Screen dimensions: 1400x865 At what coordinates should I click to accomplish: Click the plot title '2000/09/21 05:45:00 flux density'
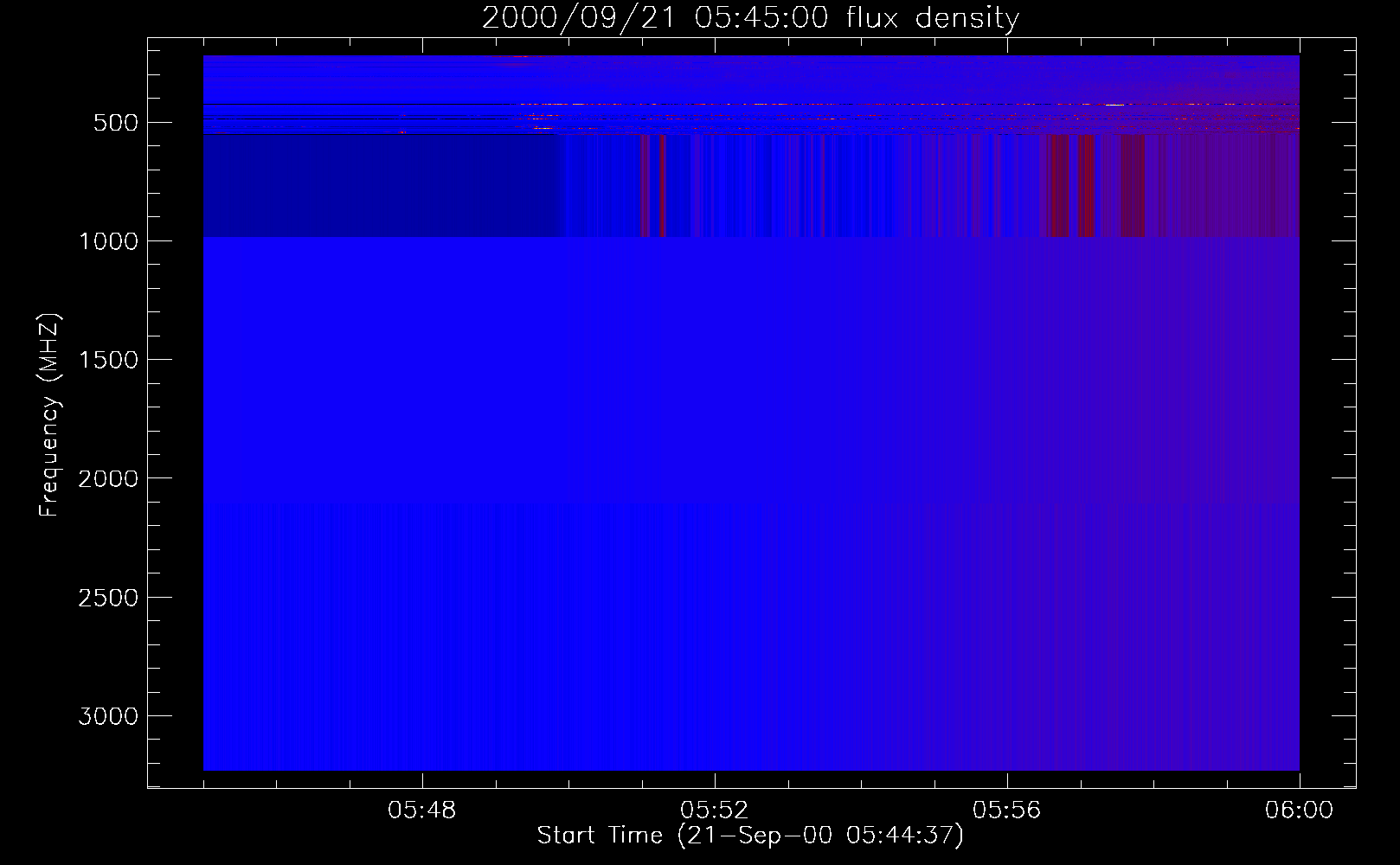point(750,17)
